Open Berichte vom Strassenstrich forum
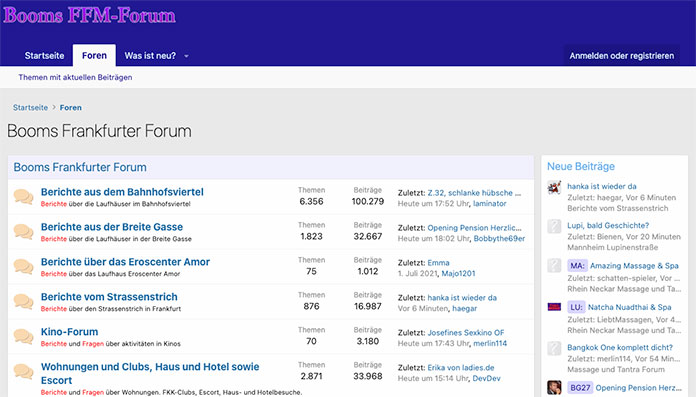 pyautogui.click(x=109, y=297)
